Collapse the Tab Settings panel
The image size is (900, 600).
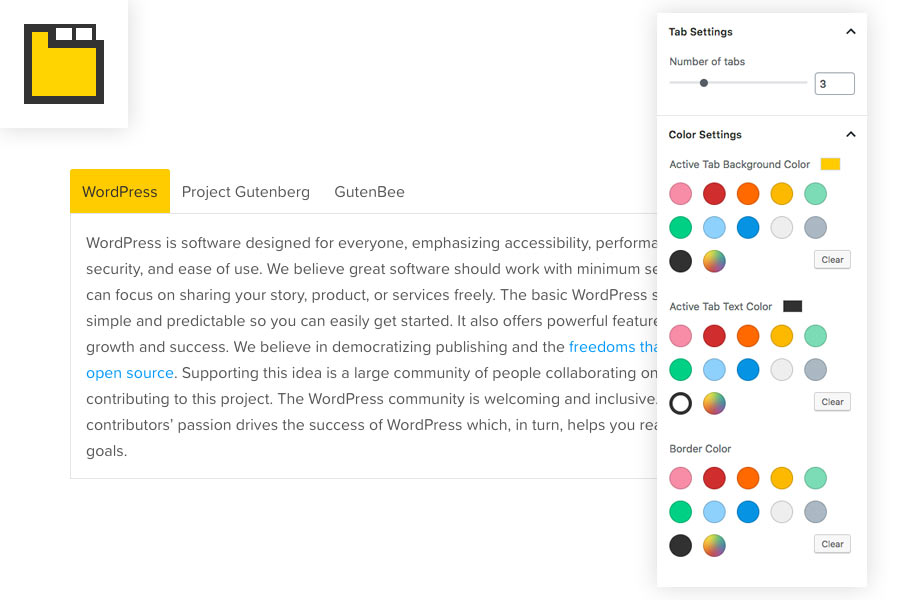851,31
